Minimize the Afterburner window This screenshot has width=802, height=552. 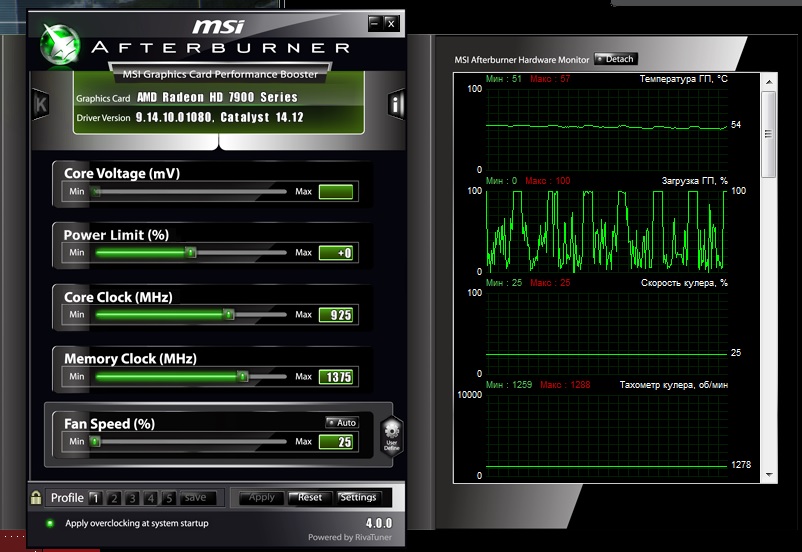pos(375,23)
